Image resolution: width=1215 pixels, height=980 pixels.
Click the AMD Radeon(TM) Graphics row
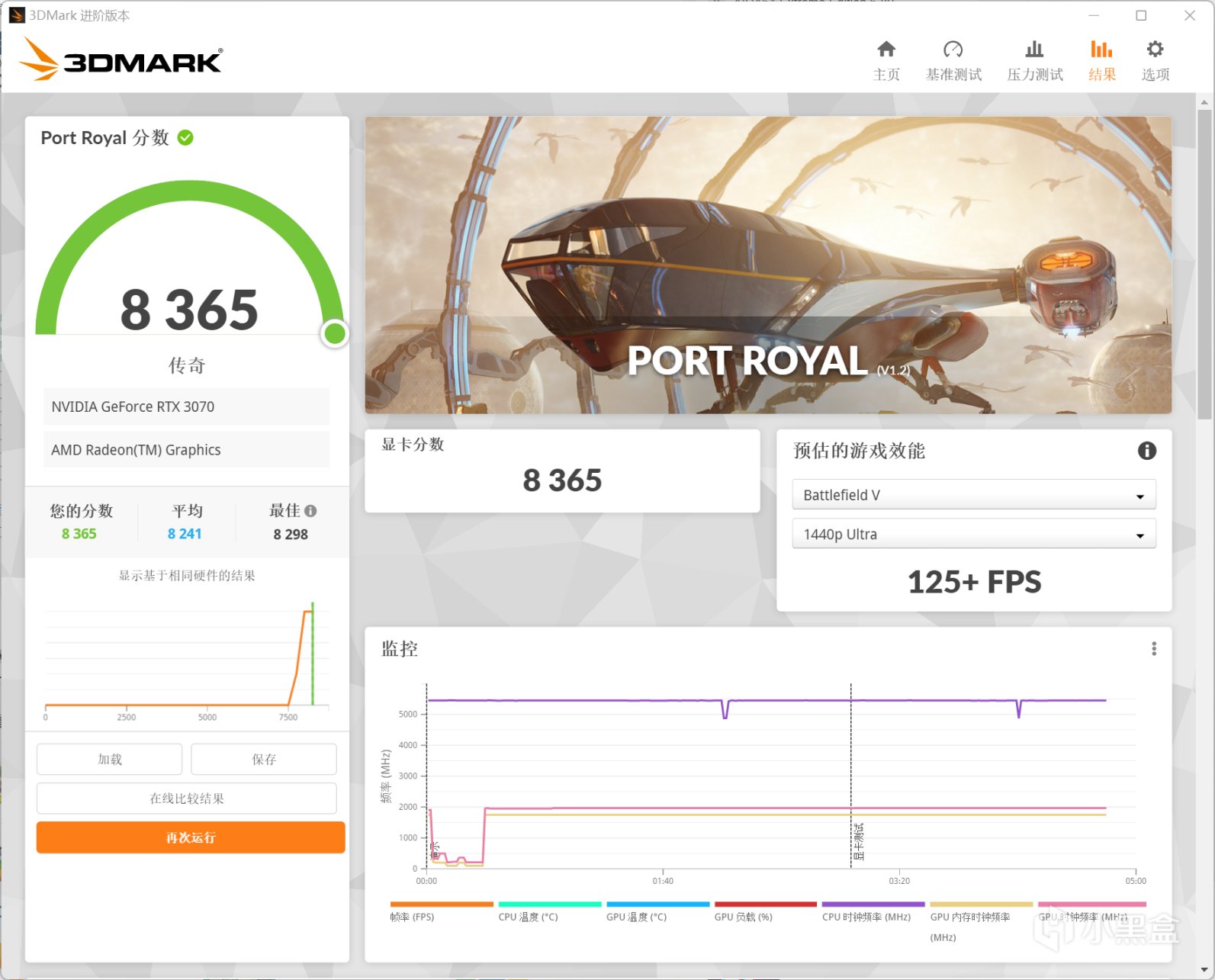186,450
